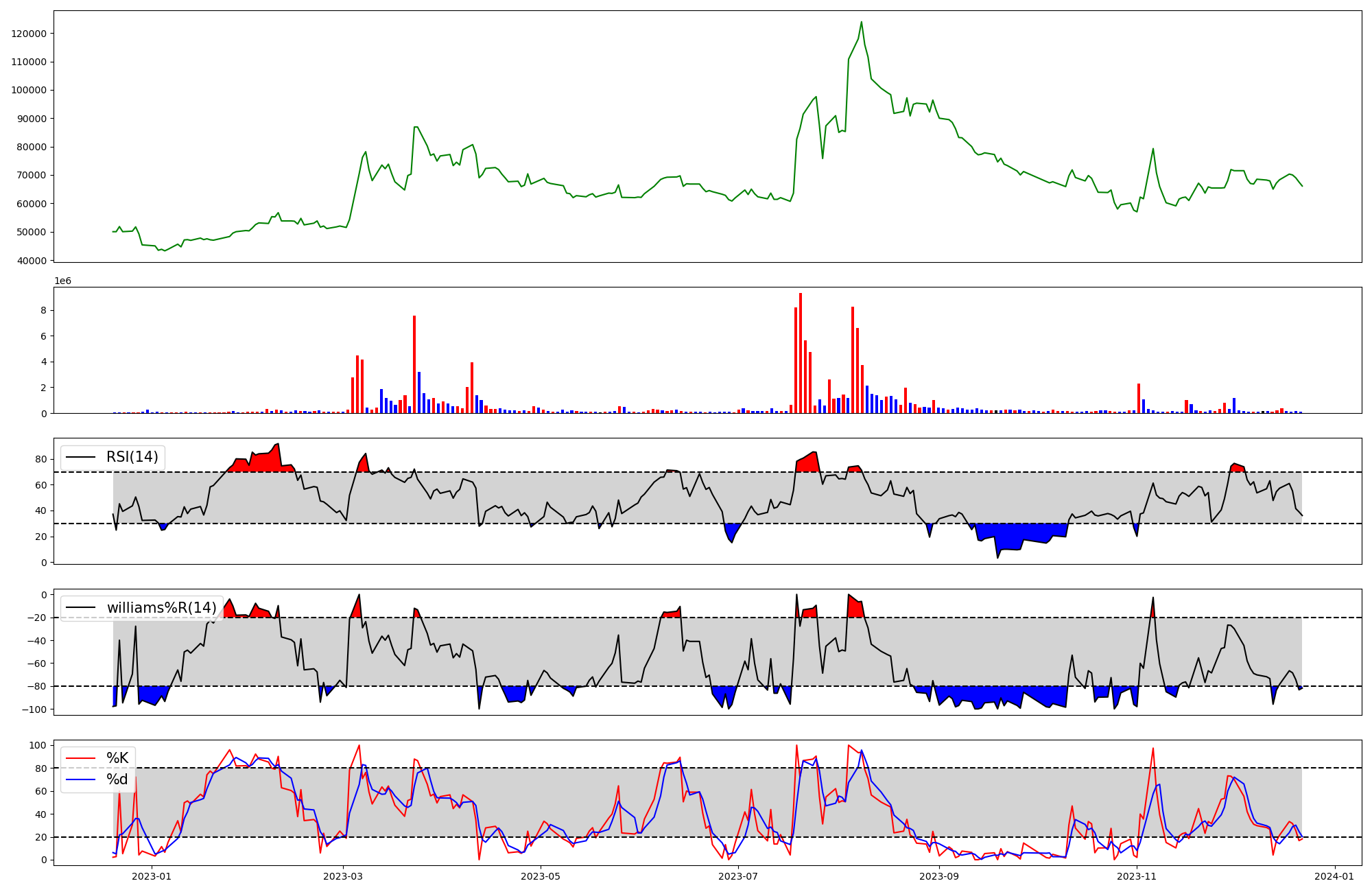
Task: Click the red %K legend line swatch
Action: [80, 758]
